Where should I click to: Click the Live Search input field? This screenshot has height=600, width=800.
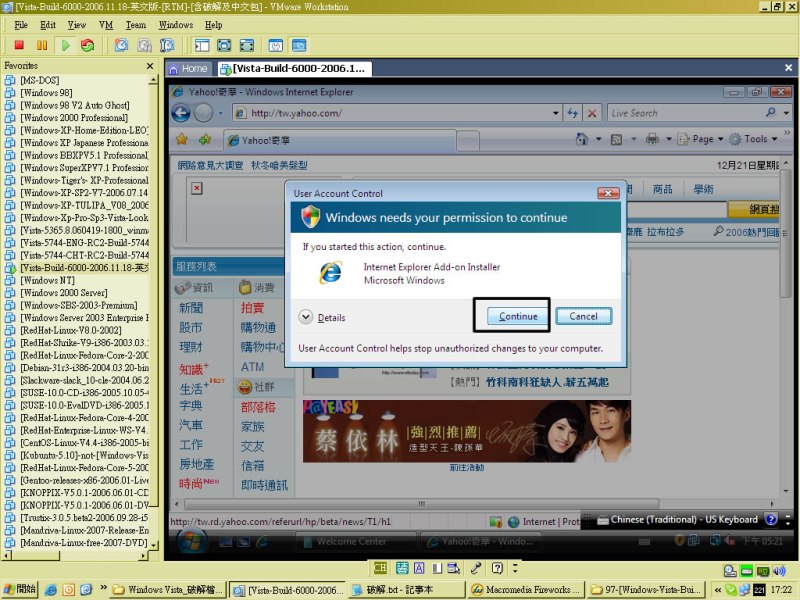(x=685, y=113)
